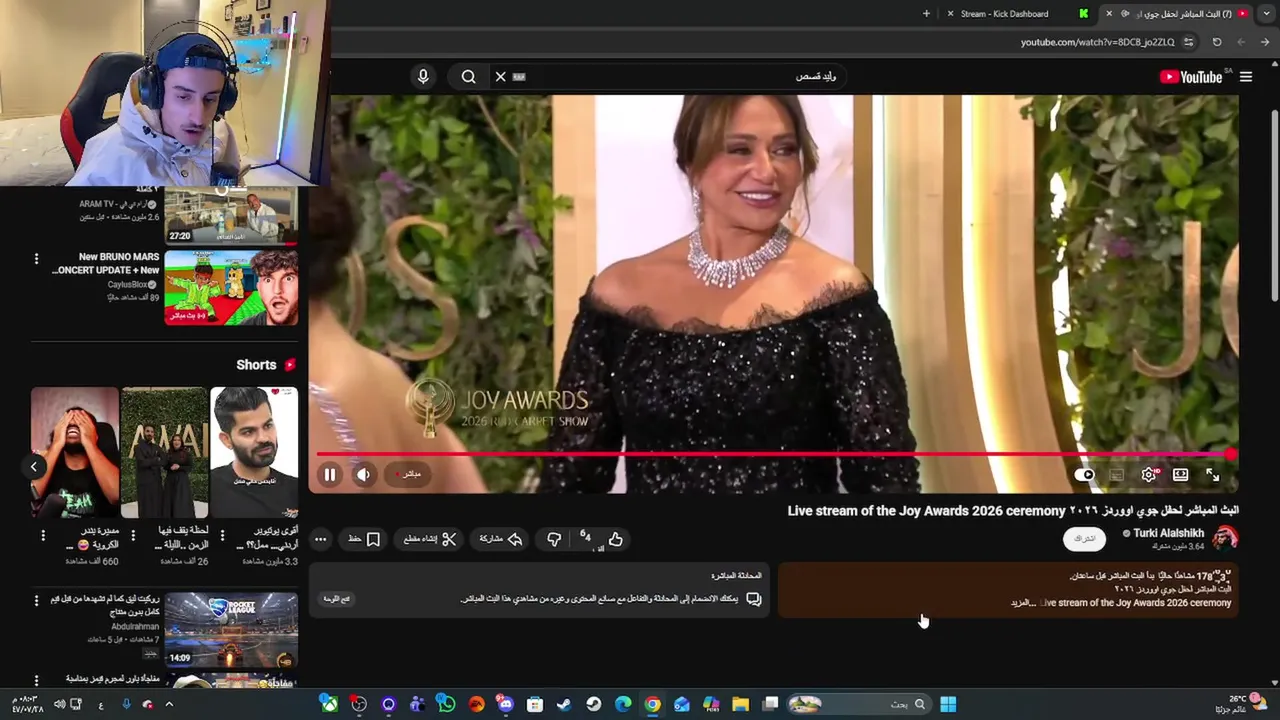Open Steam from the taskbar
Screen dimensions: 1280x720
coord(564,704)
